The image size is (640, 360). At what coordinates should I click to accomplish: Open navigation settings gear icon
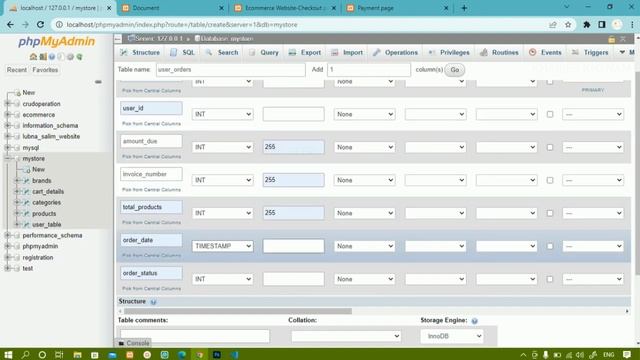70,57
